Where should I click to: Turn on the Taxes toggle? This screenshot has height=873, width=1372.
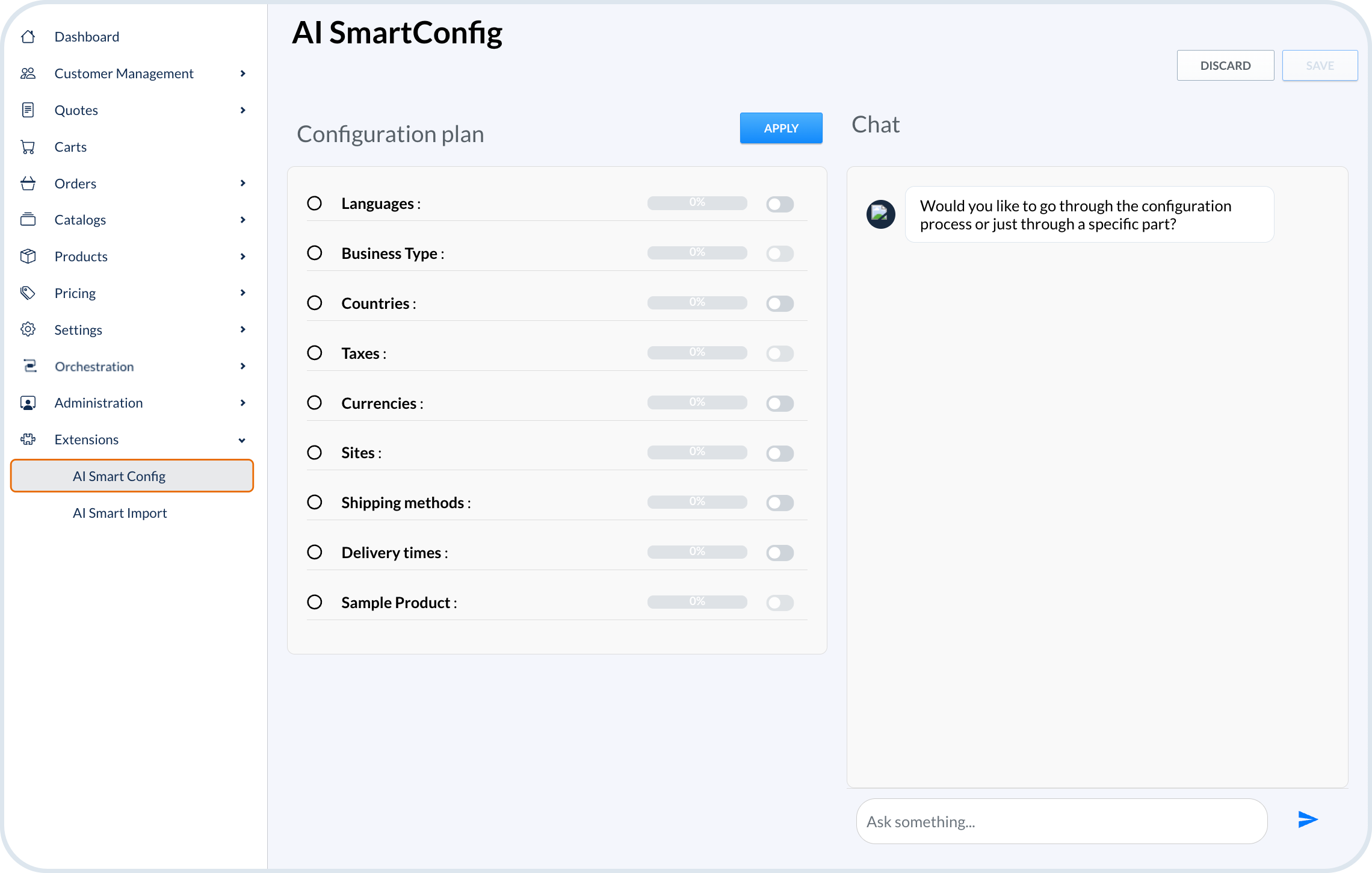[x=780, y=354]
